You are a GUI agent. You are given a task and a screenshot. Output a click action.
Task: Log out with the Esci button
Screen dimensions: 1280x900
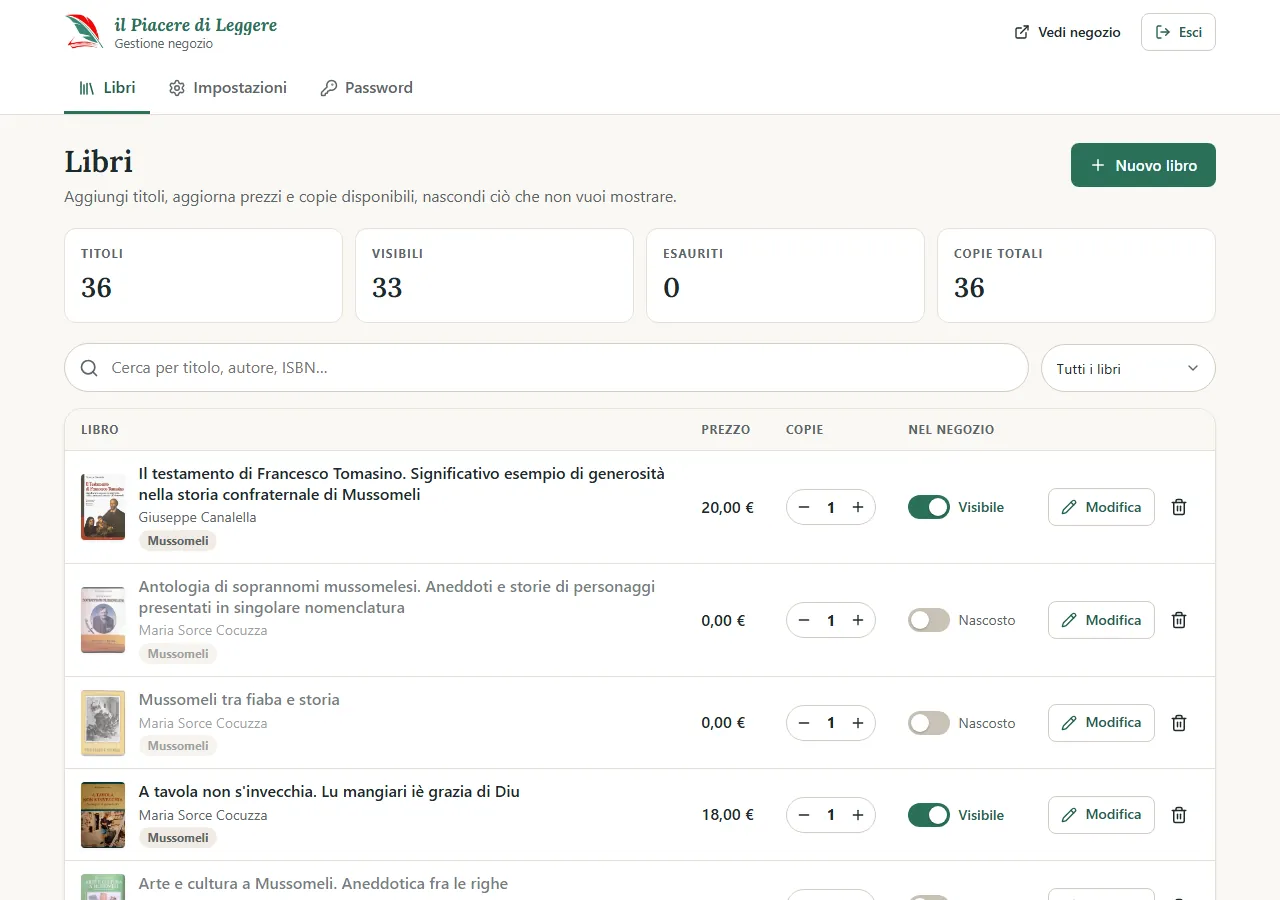click(x=1178, y=32)
